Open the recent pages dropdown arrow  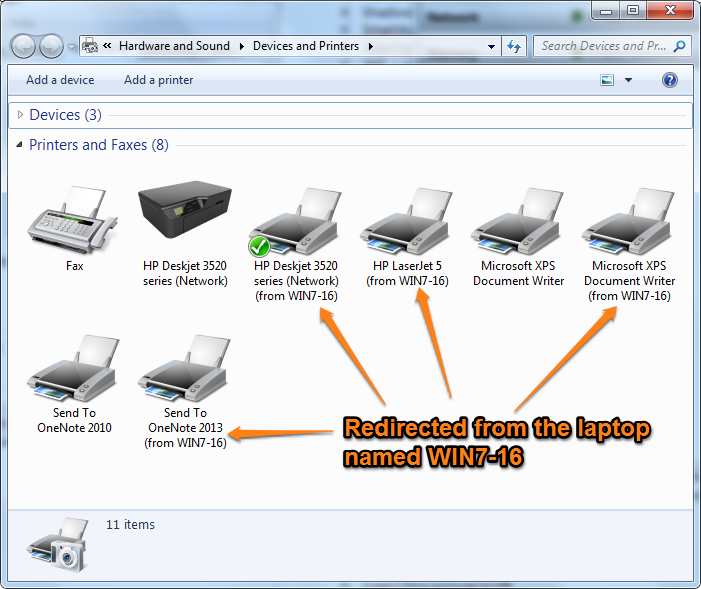pos(72,46)
